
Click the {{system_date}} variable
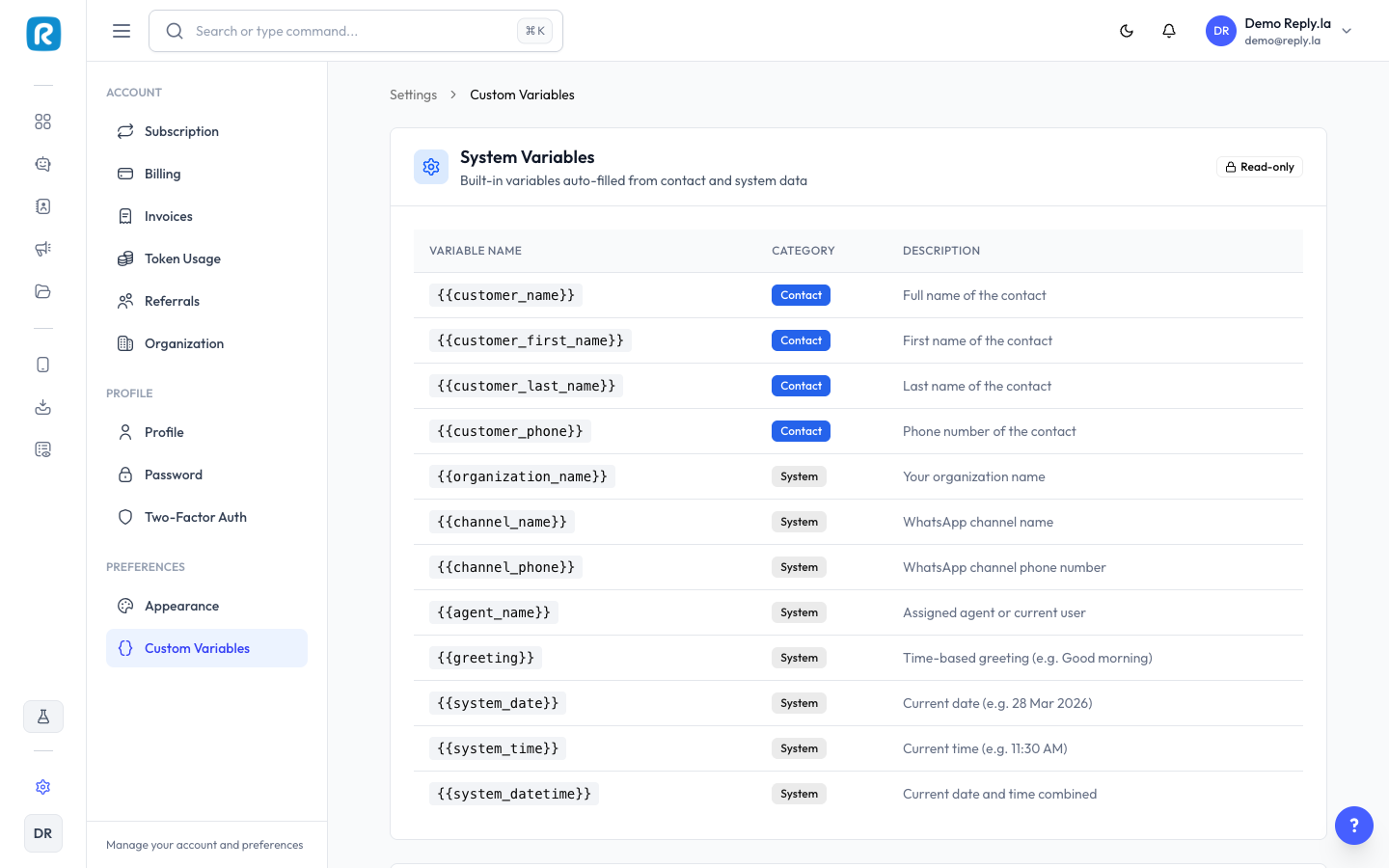pyautogui.click(x=498, y=703)
